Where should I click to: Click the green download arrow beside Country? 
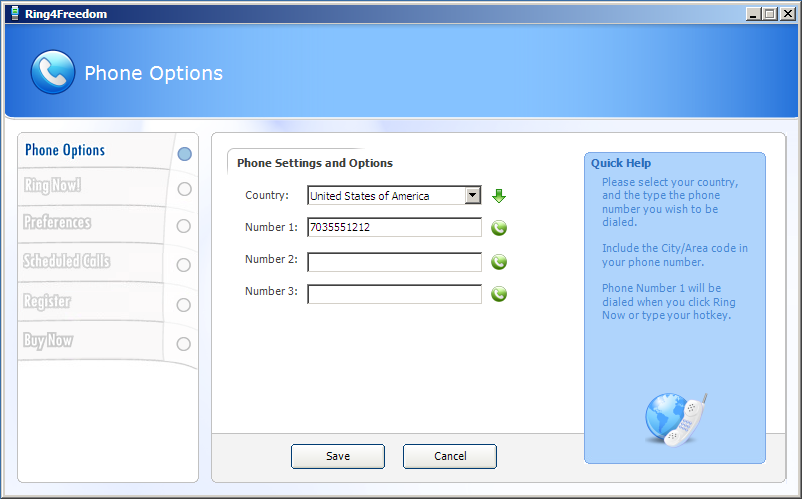[499, 196]
